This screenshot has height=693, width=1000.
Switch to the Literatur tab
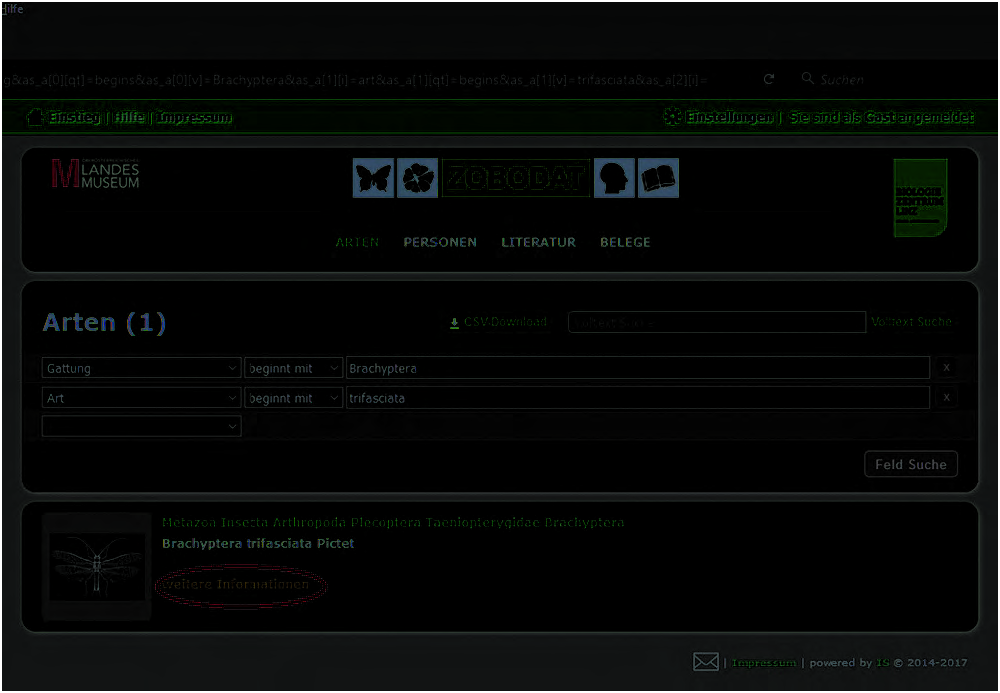coord(538,242)
